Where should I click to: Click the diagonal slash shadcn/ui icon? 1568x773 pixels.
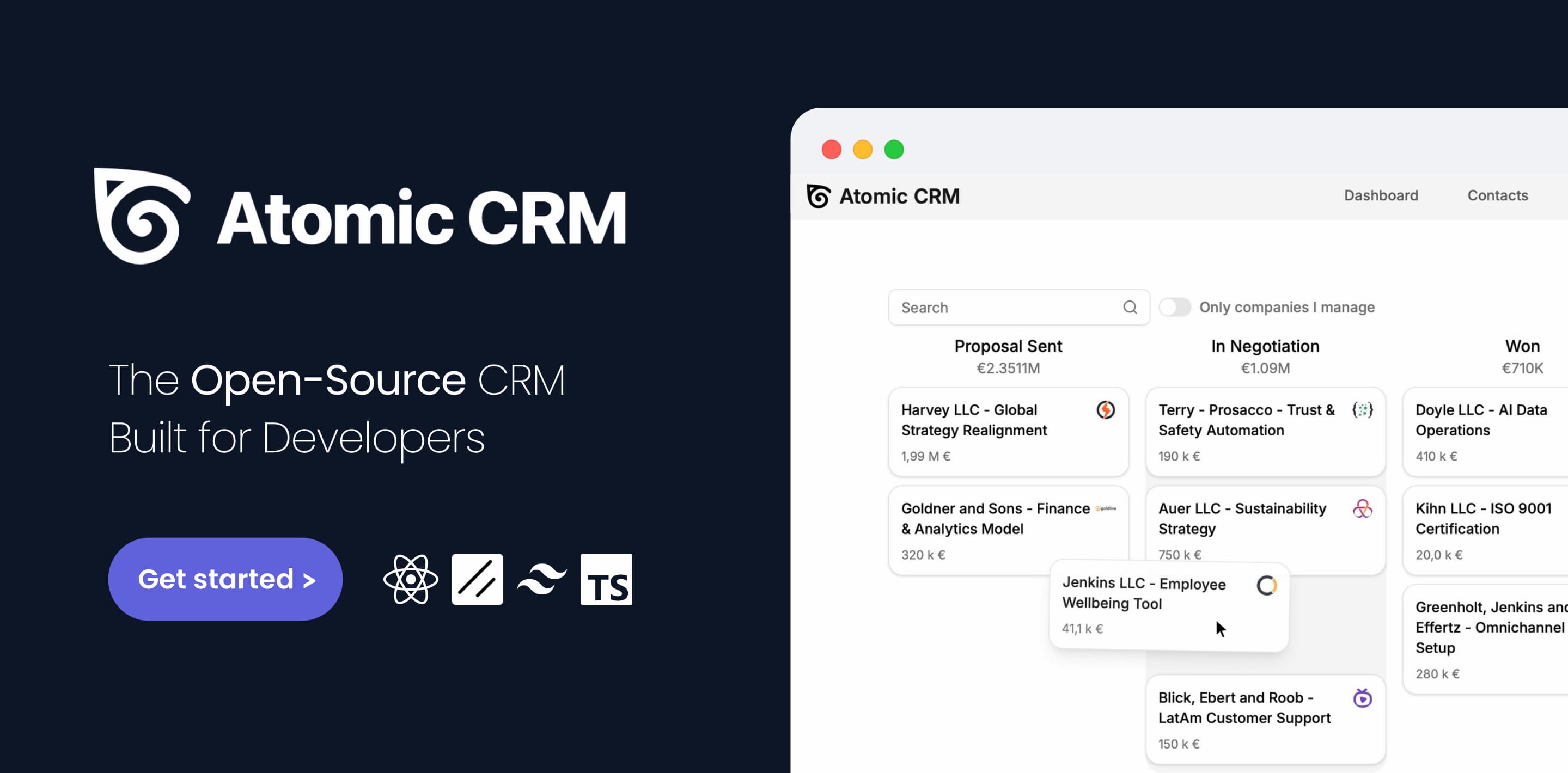pos(477,579)
